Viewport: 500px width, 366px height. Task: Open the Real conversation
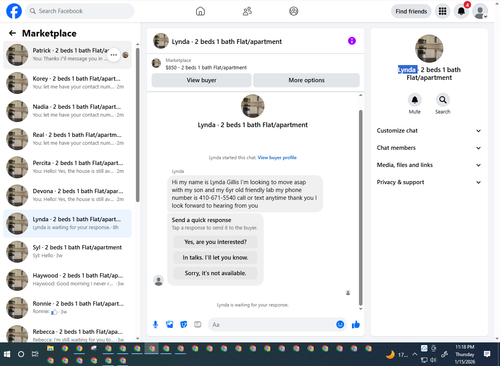pos(67,139)
